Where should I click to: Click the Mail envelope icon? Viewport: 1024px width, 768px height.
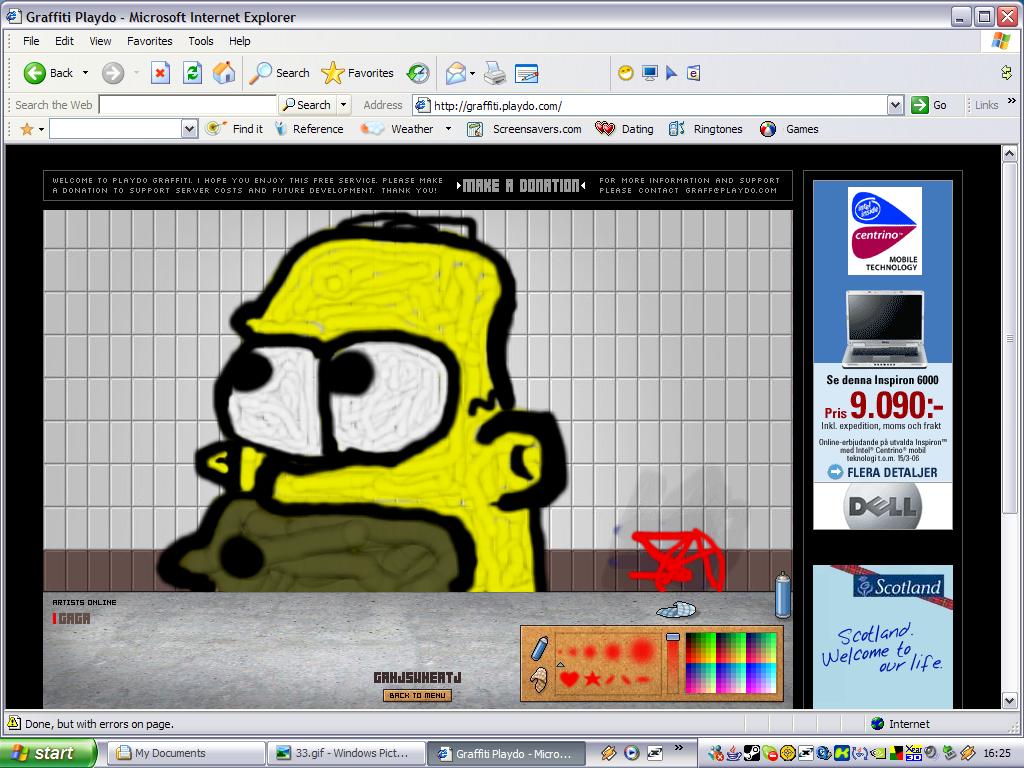(455, 73)
